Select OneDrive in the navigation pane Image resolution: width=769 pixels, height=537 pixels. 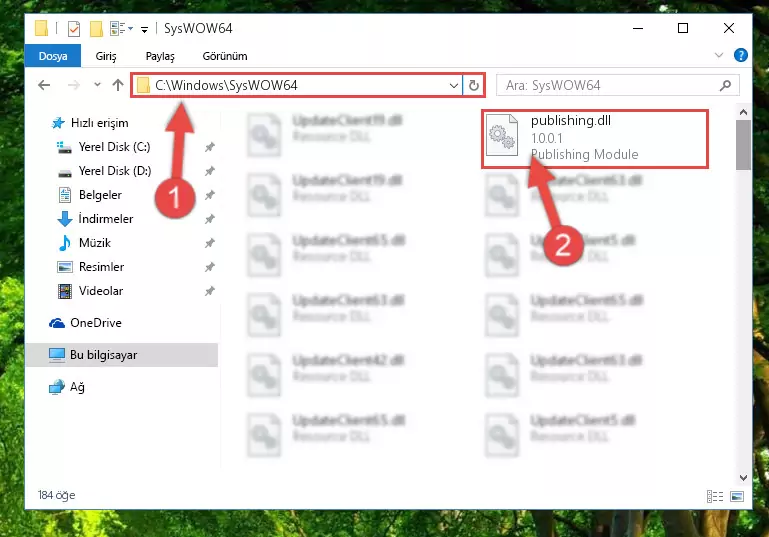(x=96, y=323)
